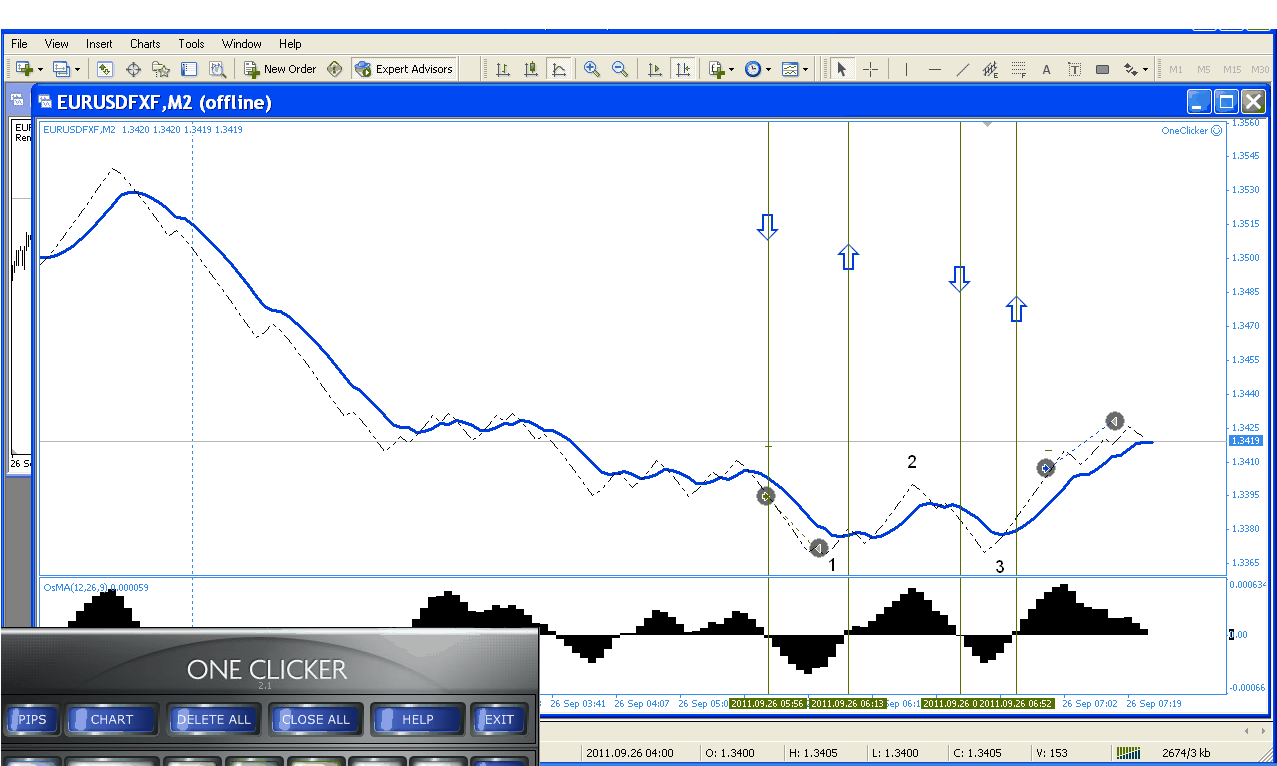The image size is (1277, 766).
Task: Expand the Templates dropdown arrow
Action: pyautogui.click(x=806, y=70)
